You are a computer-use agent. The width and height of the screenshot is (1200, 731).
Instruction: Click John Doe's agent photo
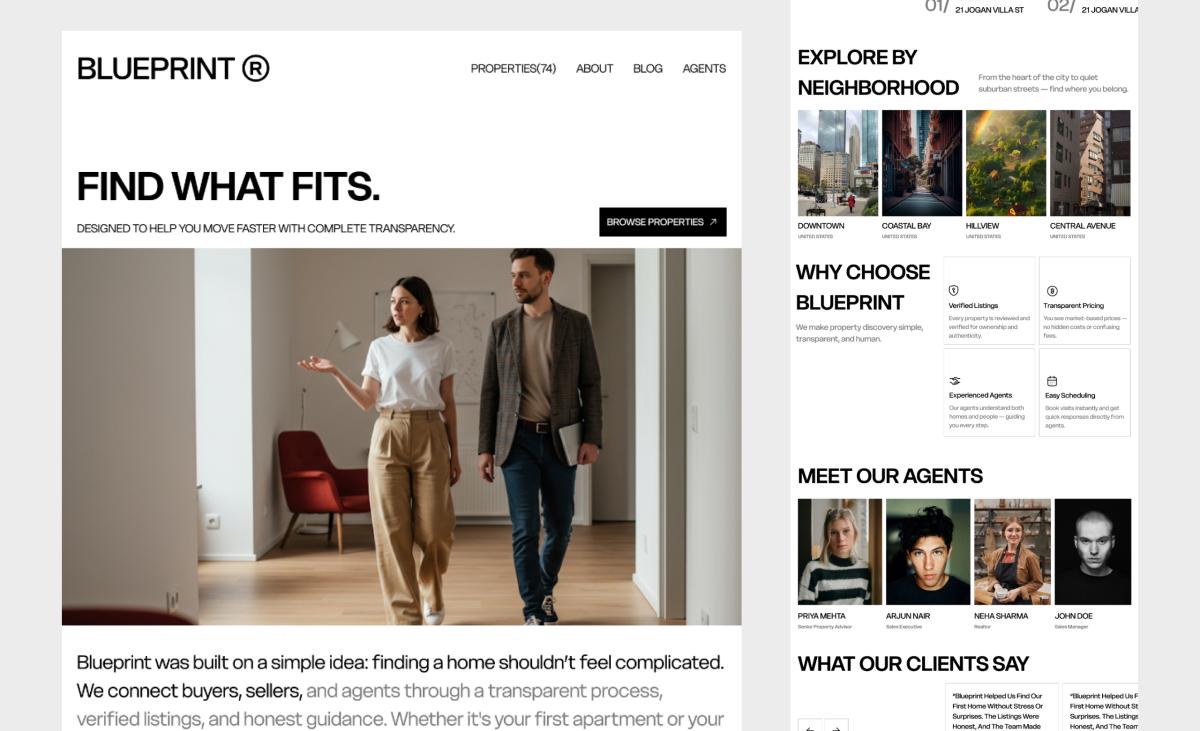tap(1093, 552)
